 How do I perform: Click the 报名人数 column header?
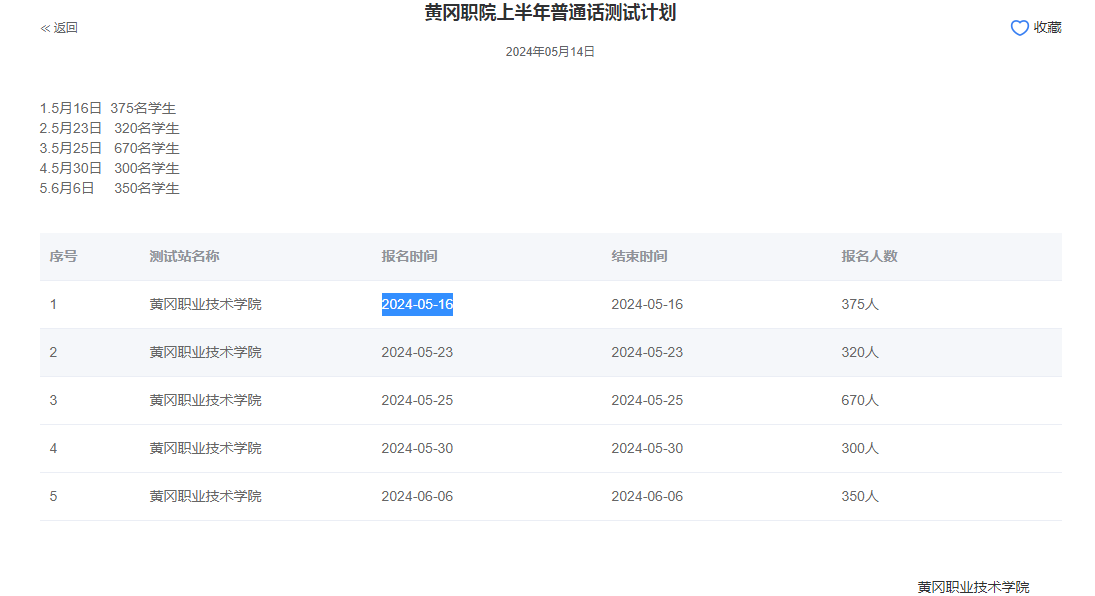pyautogui.click(x=869, y=256)
